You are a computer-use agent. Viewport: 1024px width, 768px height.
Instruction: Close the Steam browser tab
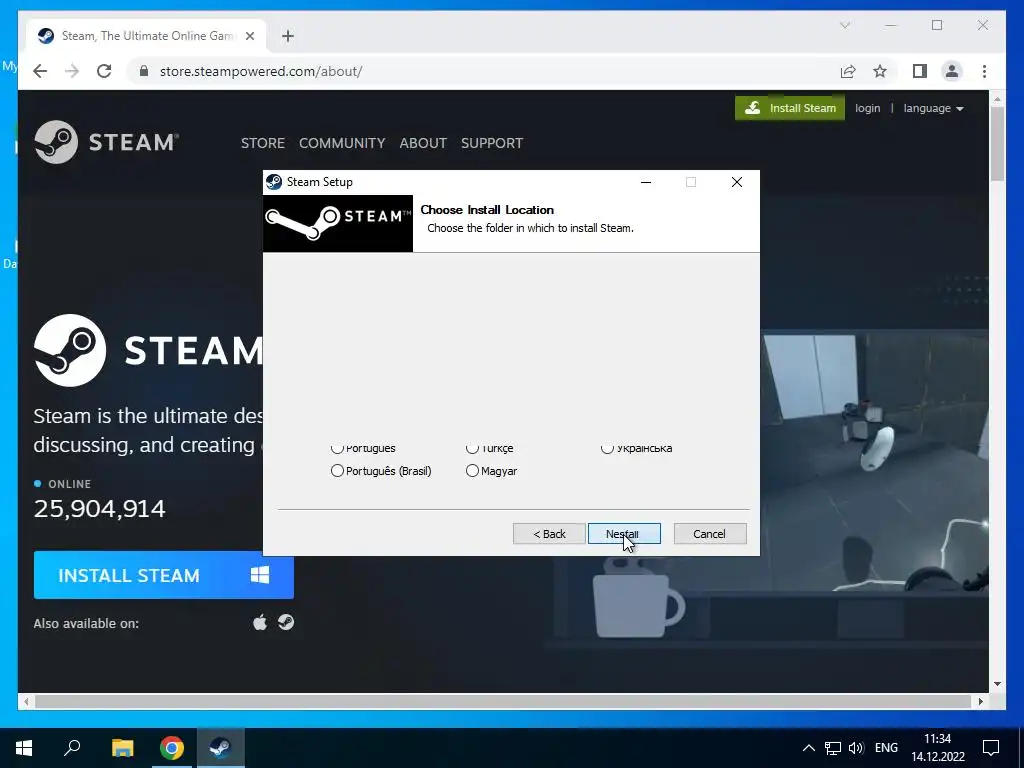(x=249, y=36)
